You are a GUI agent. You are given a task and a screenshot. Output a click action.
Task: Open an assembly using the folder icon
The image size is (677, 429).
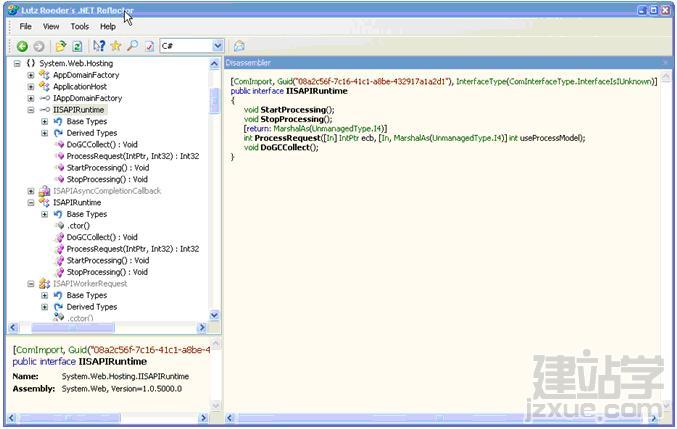click(x=60, y=46)
